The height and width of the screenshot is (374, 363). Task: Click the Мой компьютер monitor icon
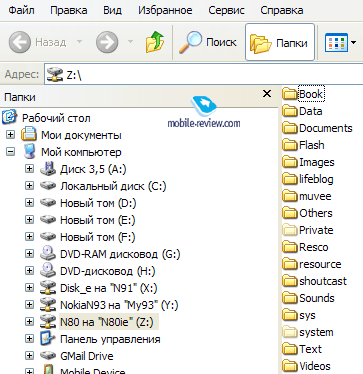click(29, 152)
